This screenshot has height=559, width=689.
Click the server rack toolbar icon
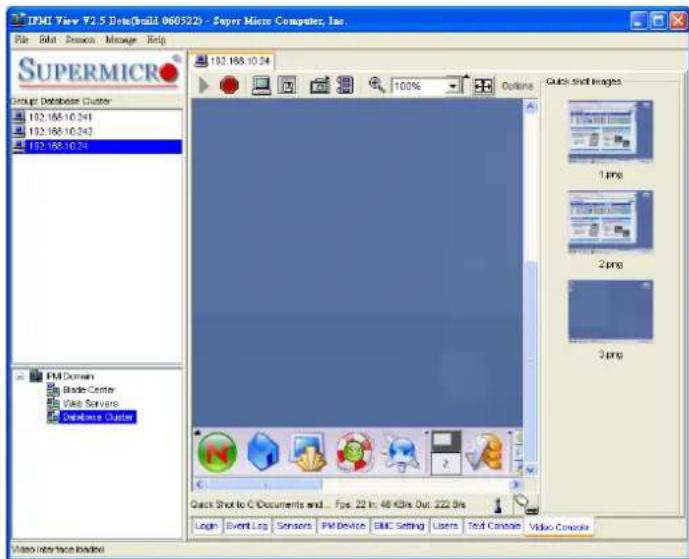345,85
